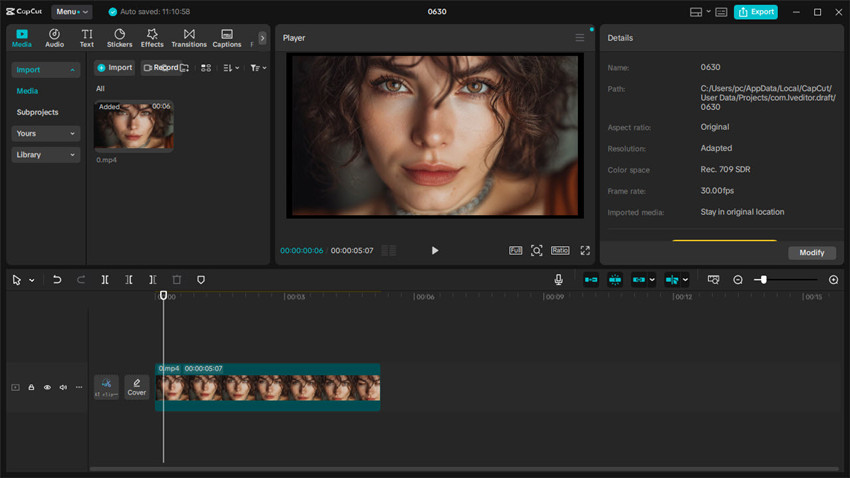This screenshot has height=478, width=850.
Task: Choose the selection cursor tool
Action: [x=17, y=280]
